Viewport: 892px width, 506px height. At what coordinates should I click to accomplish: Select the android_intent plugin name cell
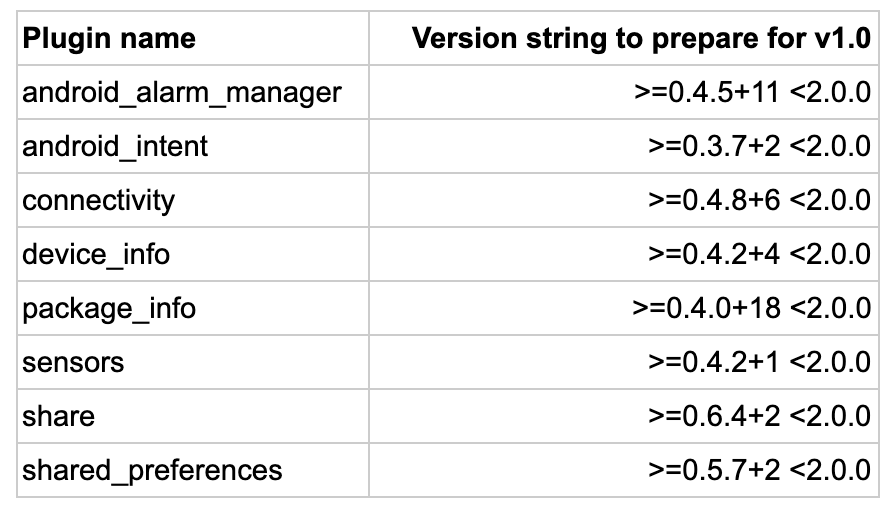(193, 146)
